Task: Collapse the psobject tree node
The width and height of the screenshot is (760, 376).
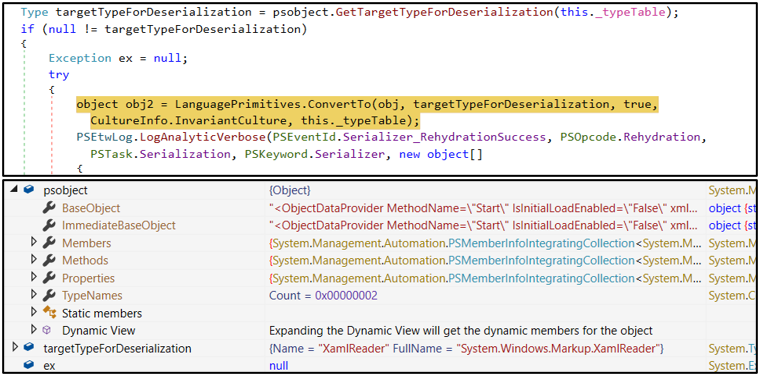Action: tap(14, 191)
